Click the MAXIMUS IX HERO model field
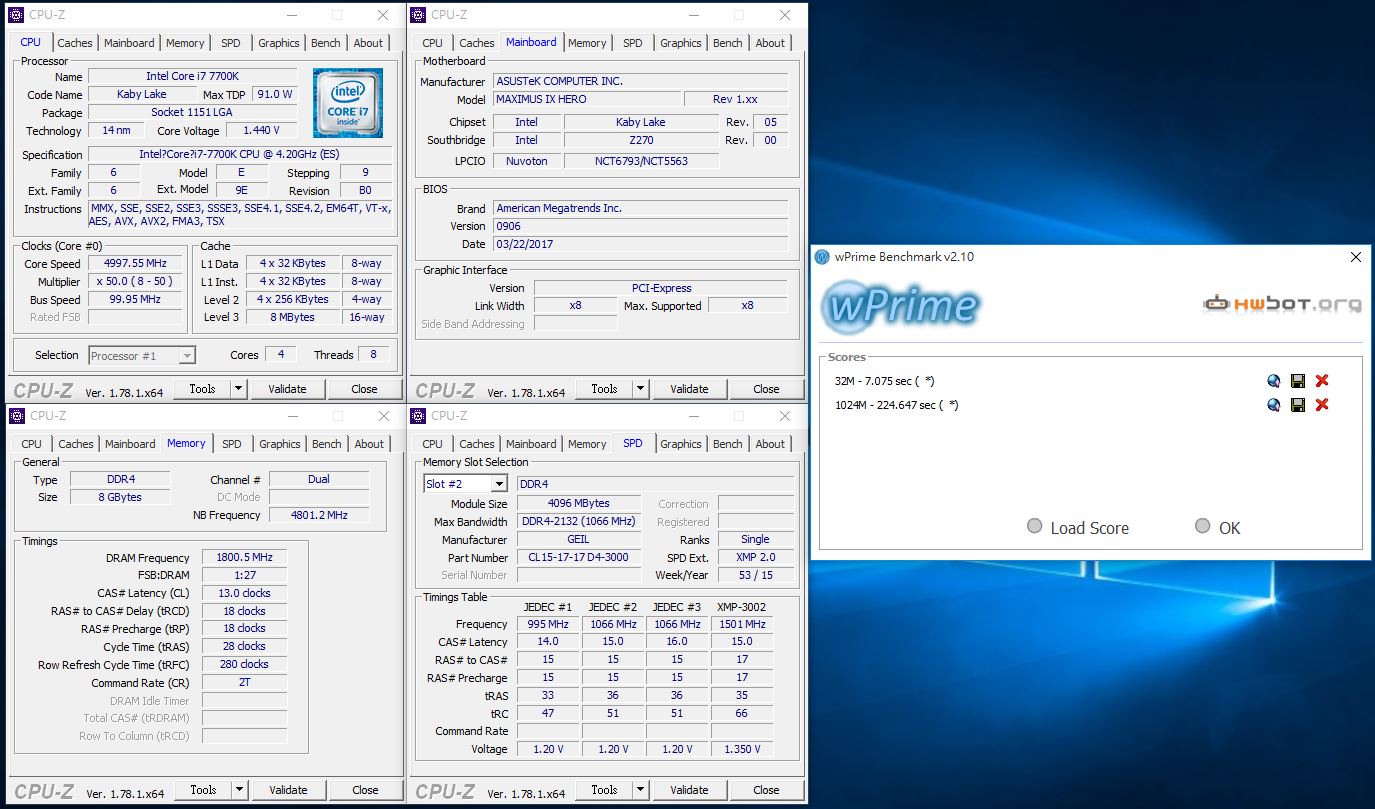The image size is (1375, 809). pos(587,99)
